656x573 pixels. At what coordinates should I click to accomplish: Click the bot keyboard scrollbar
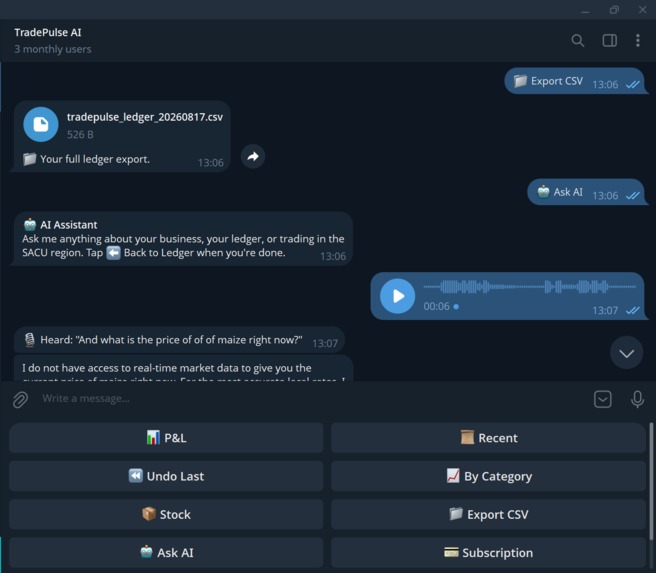[x=651, y=481]
